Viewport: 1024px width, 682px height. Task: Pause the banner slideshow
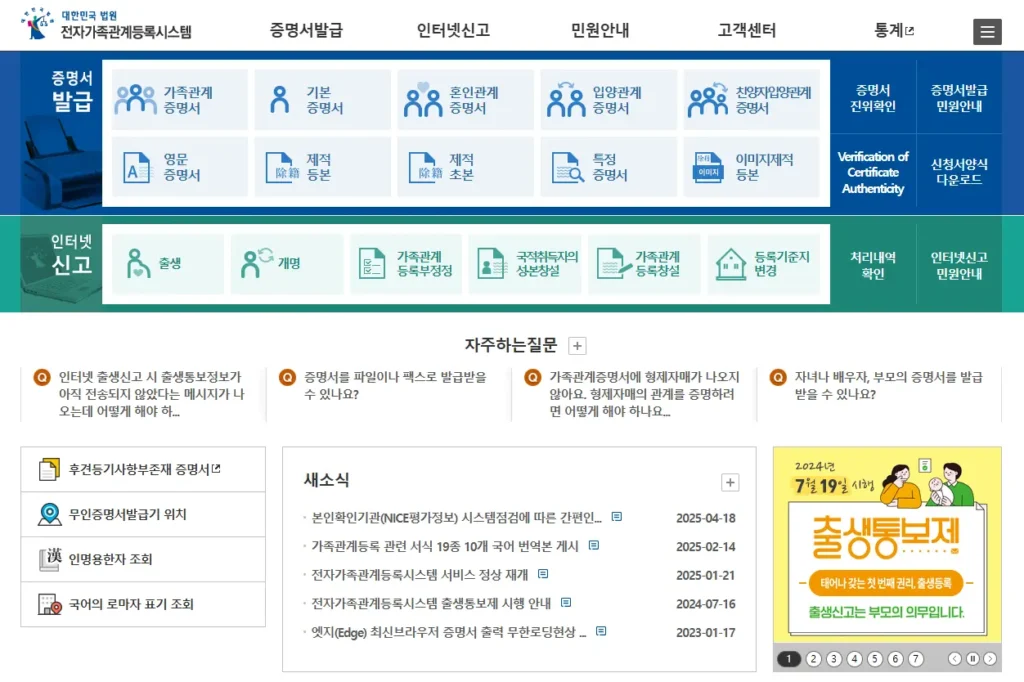coord(972,659)
